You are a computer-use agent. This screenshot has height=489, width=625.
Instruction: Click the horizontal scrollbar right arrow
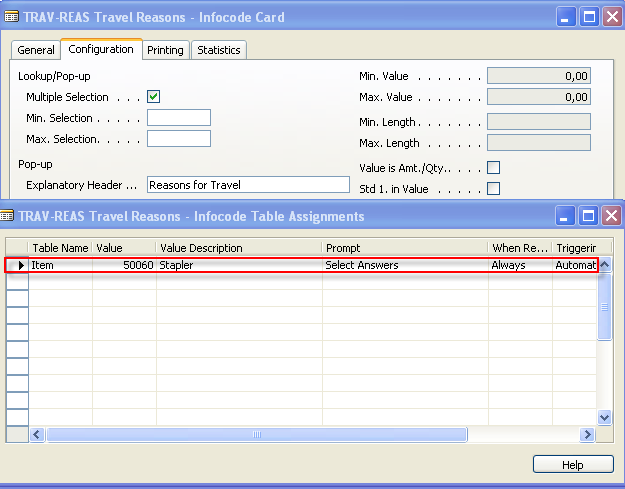coord(587,434)
